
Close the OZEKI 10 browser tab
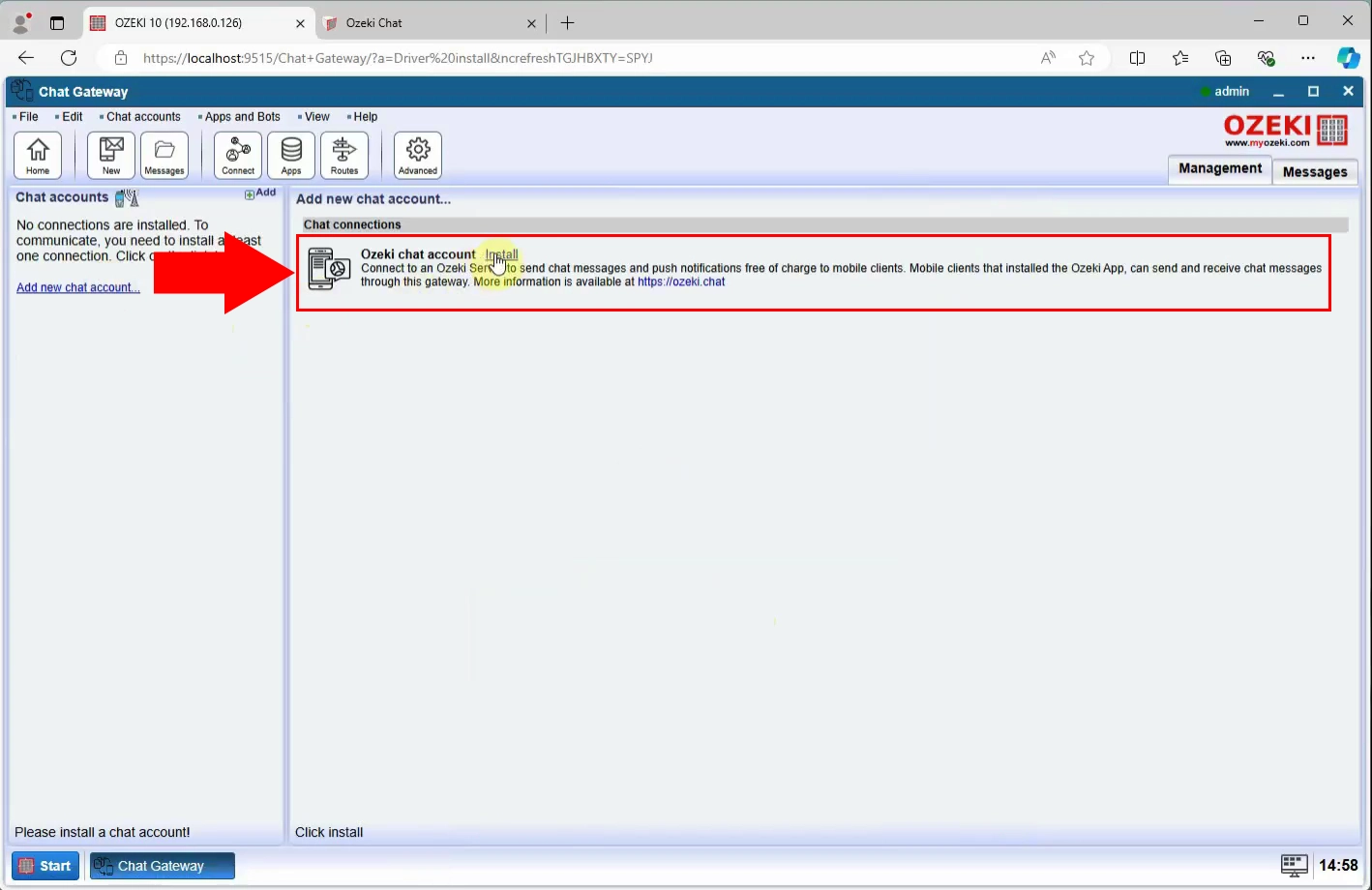pos(300,23)
